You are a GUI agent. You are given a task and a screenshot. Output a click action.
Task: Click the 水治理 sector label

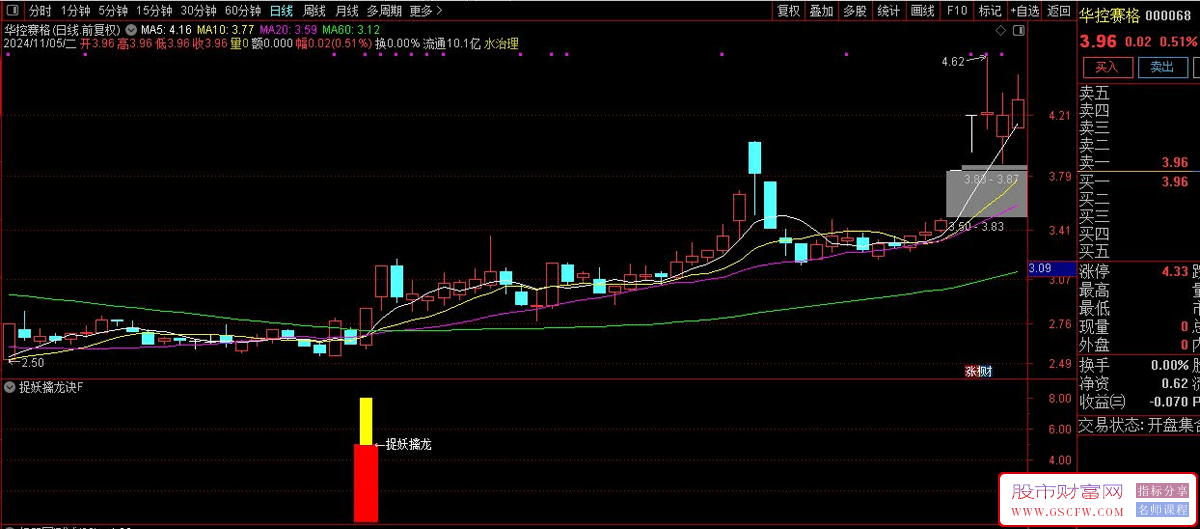502,44
